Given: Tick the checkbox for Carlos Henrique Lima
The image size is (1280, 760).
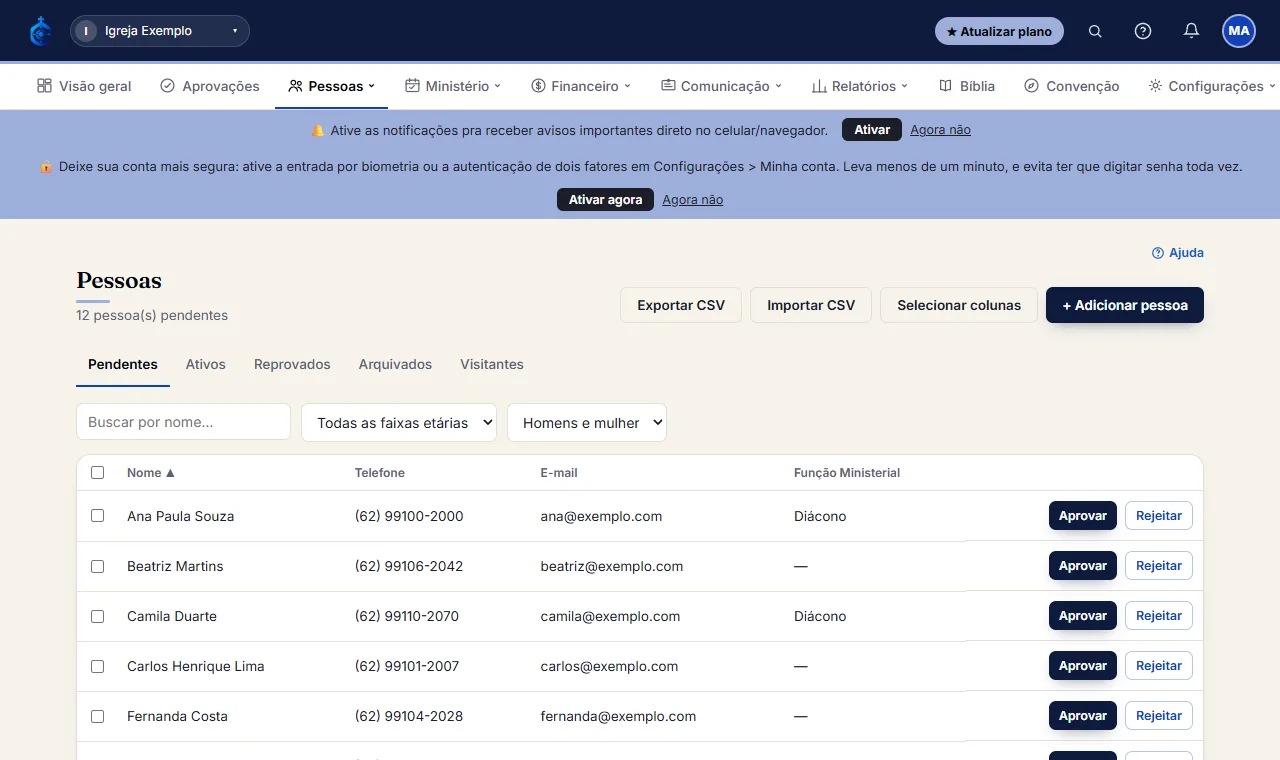Looking at the screenshot, I should pyautogui.click(x=97, y=666).
